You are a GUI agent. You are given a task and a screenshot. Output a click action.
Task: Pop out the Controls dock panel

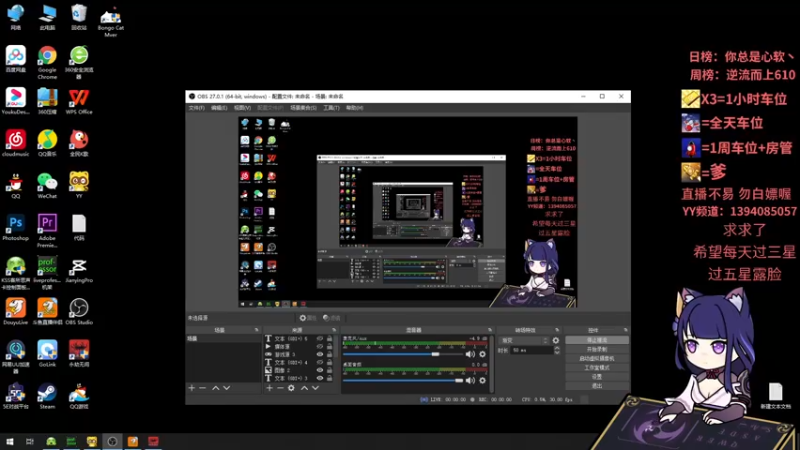tap(626, 330)
